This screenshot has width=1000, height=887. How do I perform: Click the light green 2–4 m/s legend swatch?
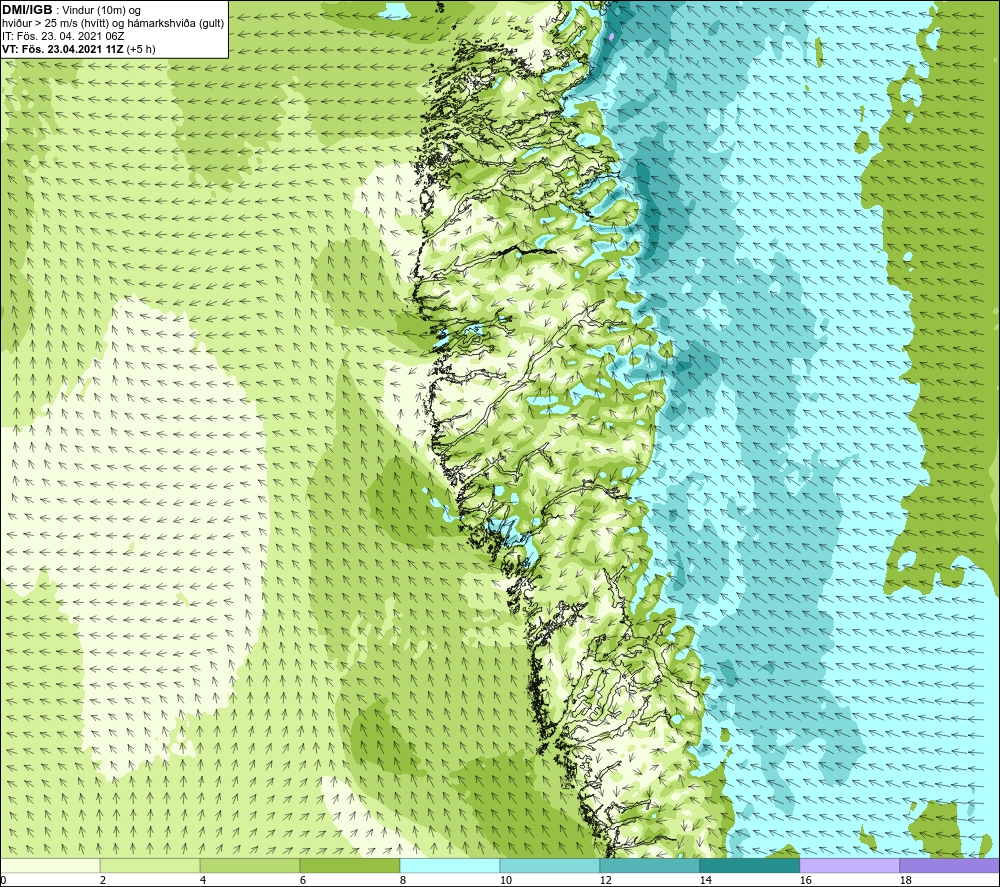coord(150,866)
